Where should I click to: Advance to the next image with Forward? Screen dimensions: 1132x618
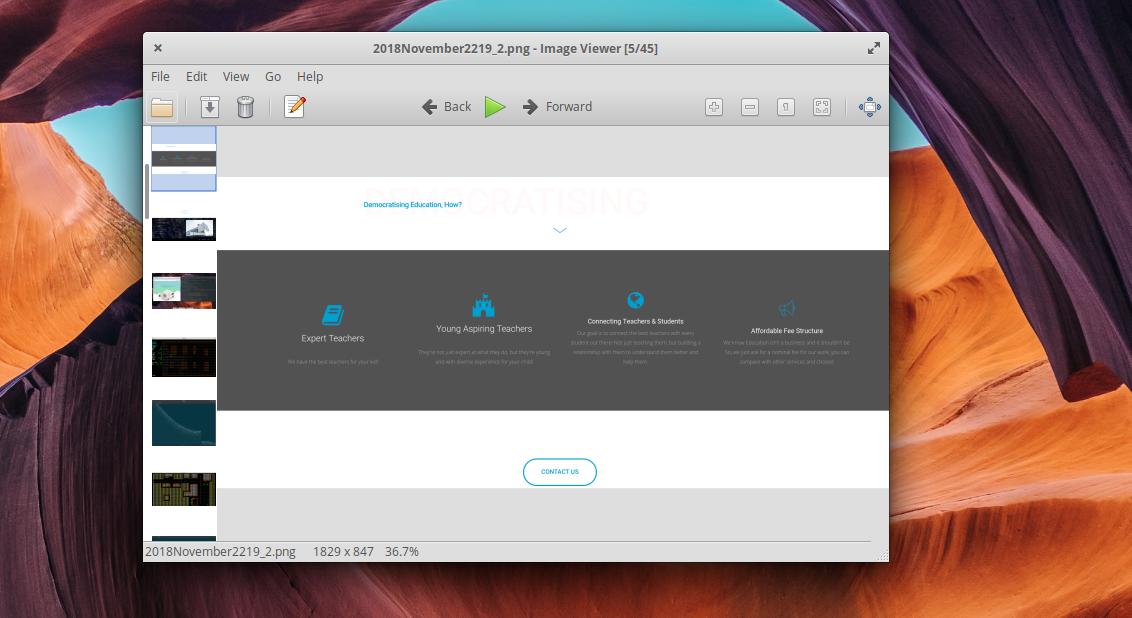(x=558, y=106)
